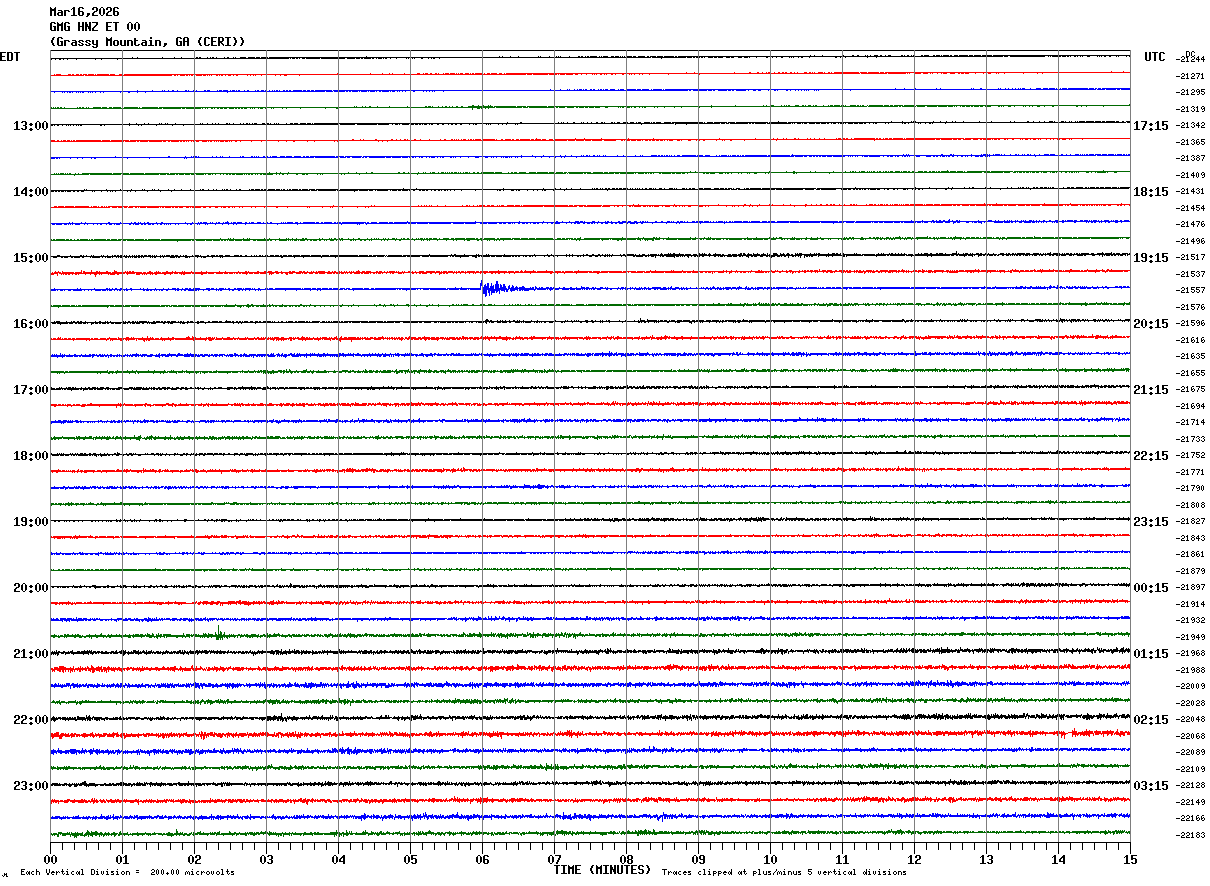Click the "12" minute tick label
The image size is (1210, 886).
914,859
